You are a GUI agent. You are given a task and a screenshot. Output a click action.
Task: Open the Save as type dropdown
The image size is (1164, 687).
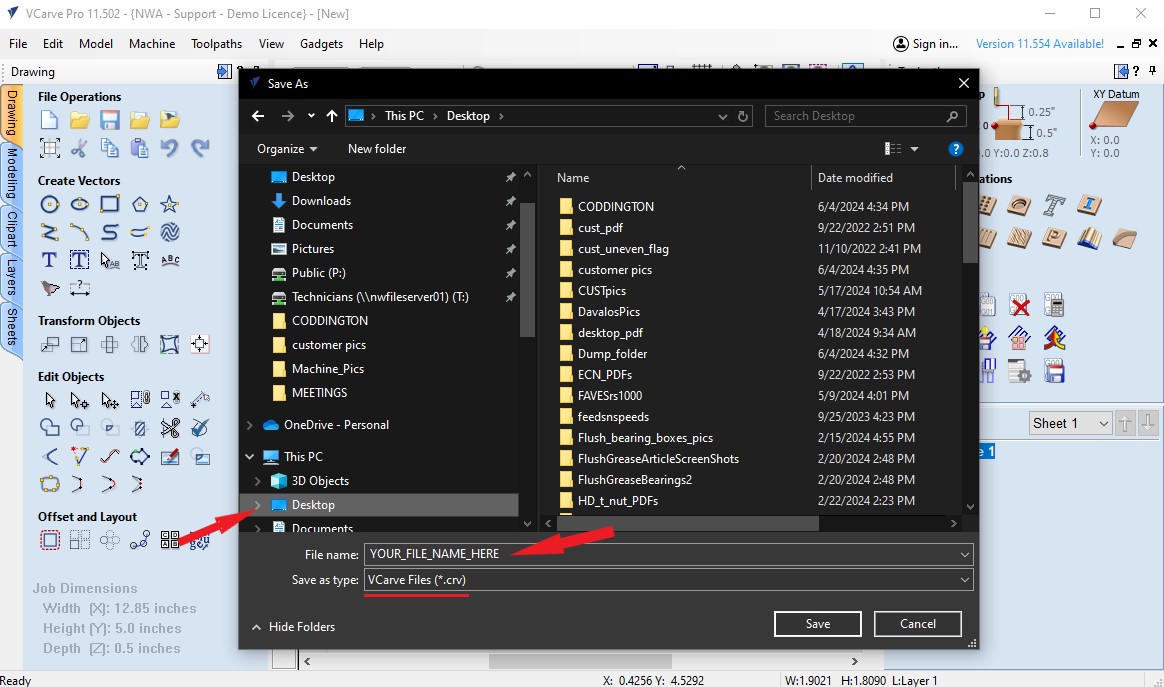(668, 580)
